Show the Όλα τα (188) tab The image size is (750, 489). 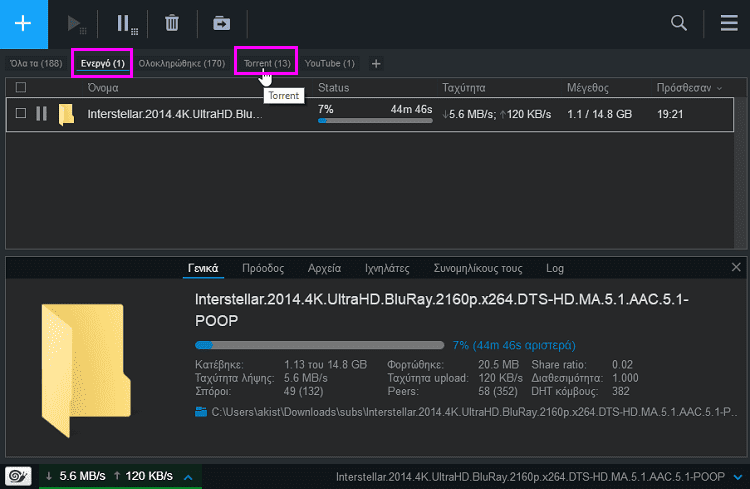(x=36, y=63)
